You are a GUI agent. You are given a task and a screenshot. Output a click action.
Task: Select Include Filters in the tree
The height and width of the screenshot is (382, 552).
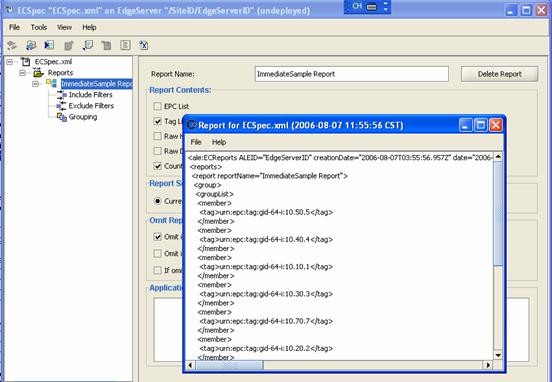pos(90,95)
